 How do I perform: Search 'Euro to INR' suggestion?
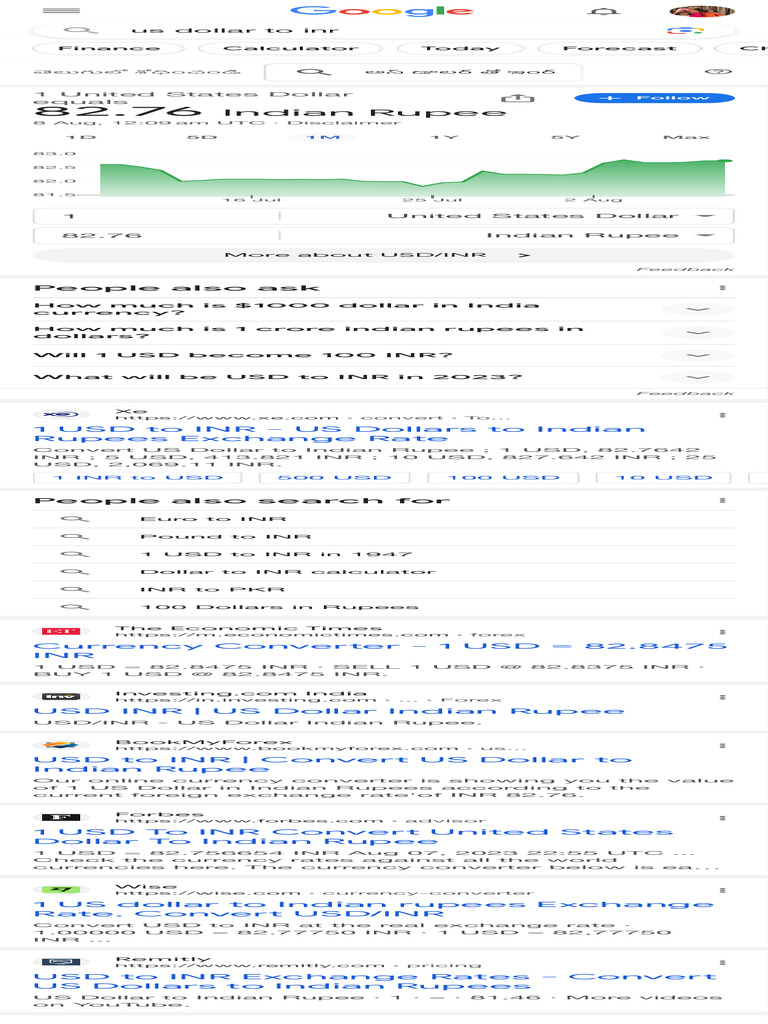click(383, 519)
